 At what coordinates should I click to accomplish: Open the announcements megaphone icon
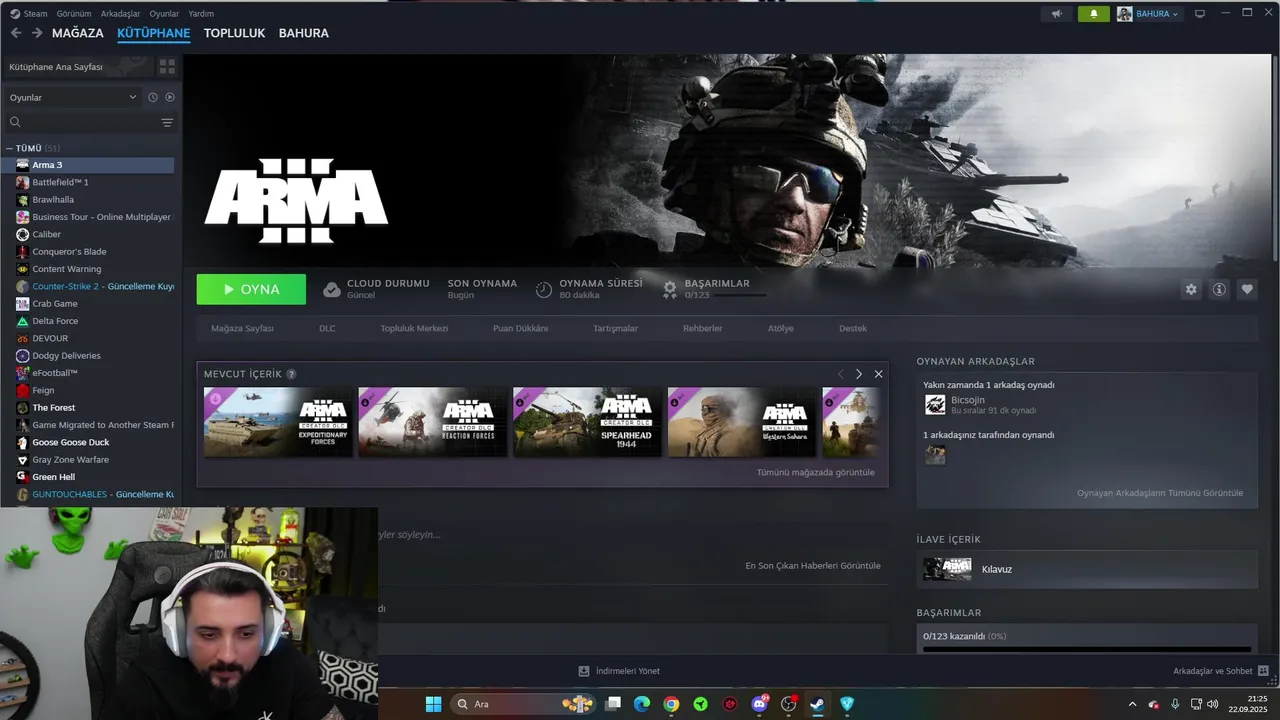click(1056, 14)
